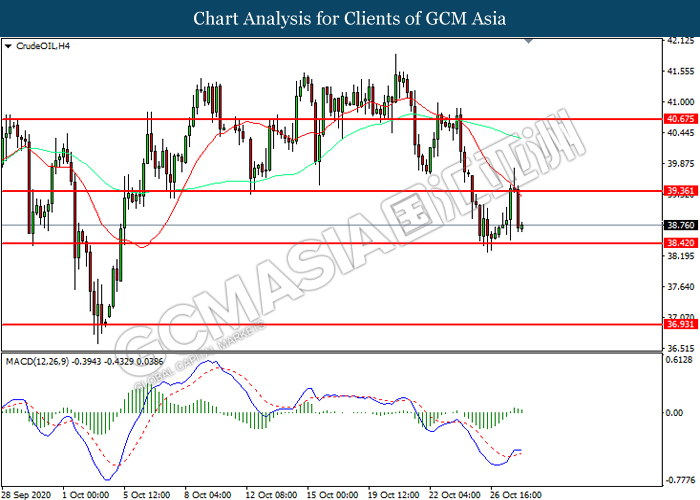
Task: Click the 41.000 price axis value
Action: [681, 102]
